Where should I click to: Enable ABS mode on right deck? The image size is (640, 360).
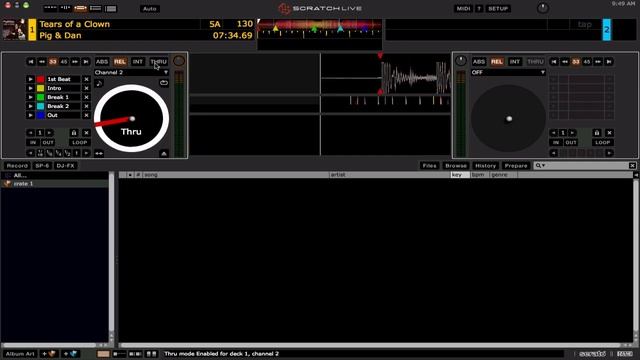[x=479, y=62]
